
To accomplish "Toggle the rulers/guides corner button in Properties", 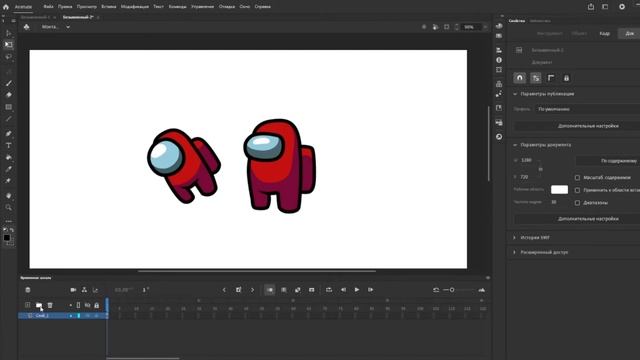I will pos(551,78).
